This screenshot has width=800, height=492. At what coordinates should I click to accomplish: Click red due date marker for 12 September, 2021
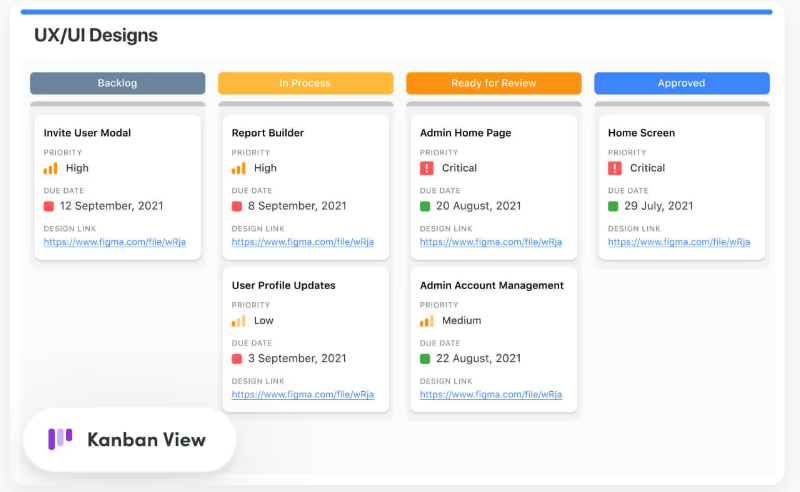tap(49, 206)
